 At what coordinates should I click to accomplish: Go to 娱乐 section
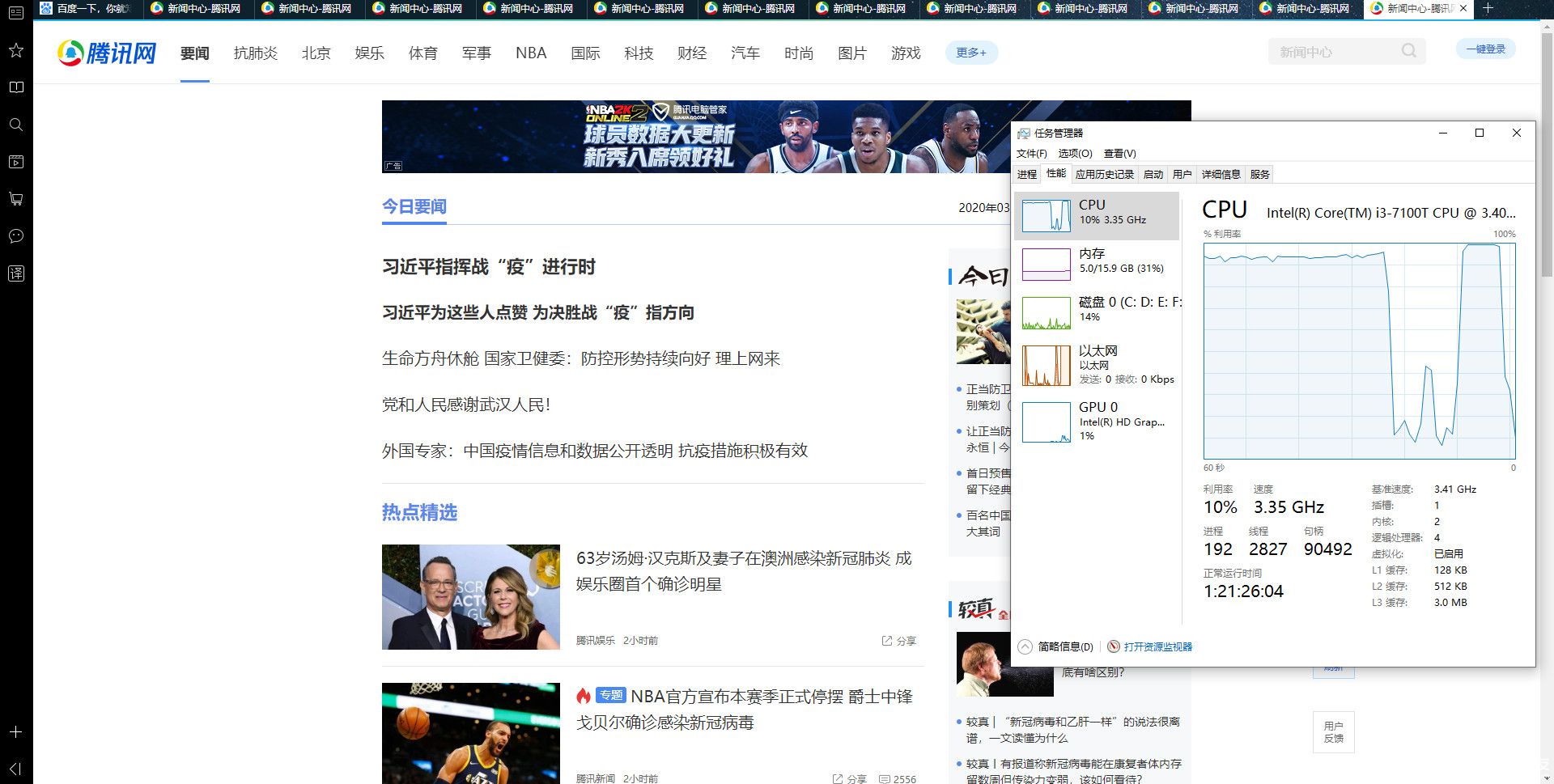coord(370,53)
